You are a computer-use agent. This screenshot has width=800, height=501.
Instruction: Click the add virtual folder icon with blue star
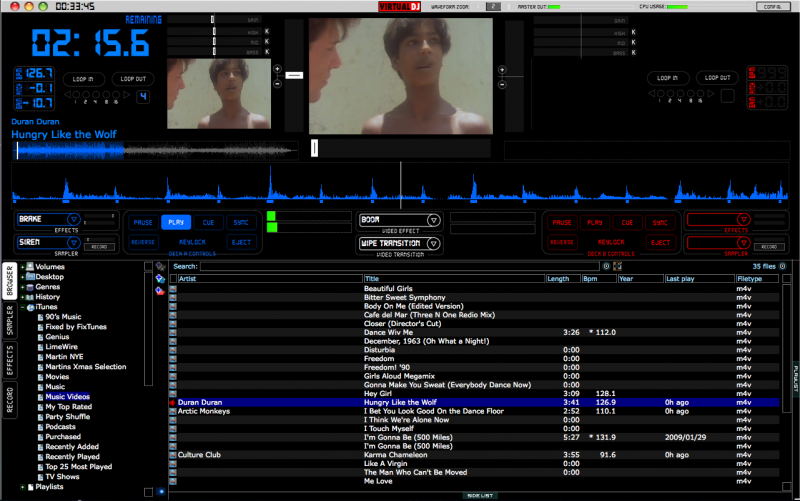click(160, 279)
